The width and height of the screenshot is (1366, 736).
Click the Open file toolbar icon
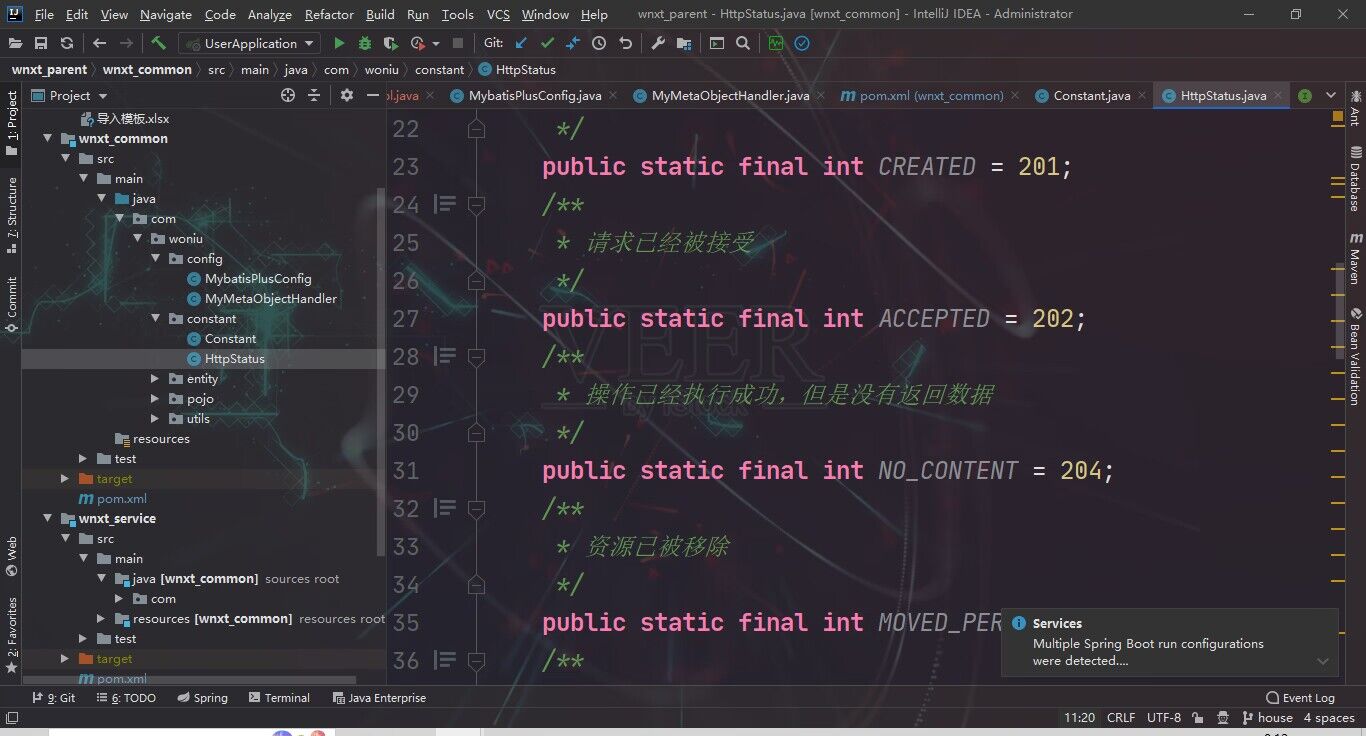tap(16, 43)
